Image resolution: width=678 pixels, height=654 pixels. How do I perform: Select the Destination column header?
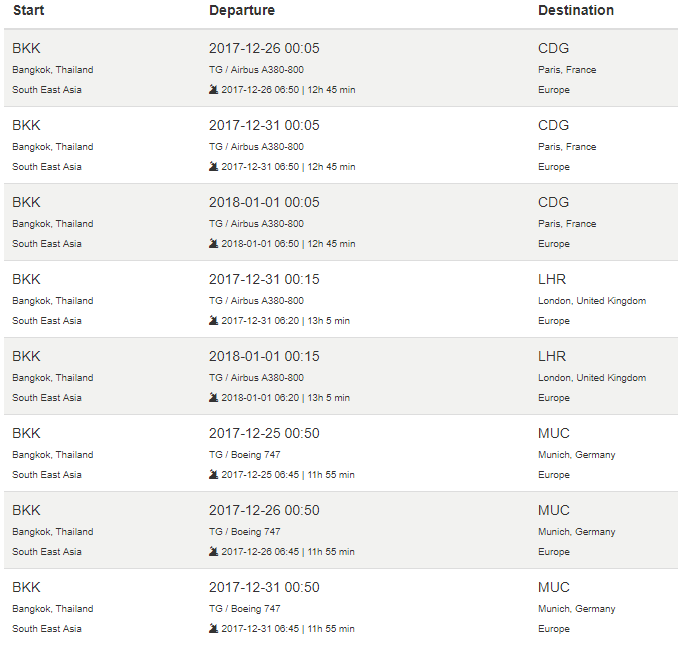tap(576, 11)
